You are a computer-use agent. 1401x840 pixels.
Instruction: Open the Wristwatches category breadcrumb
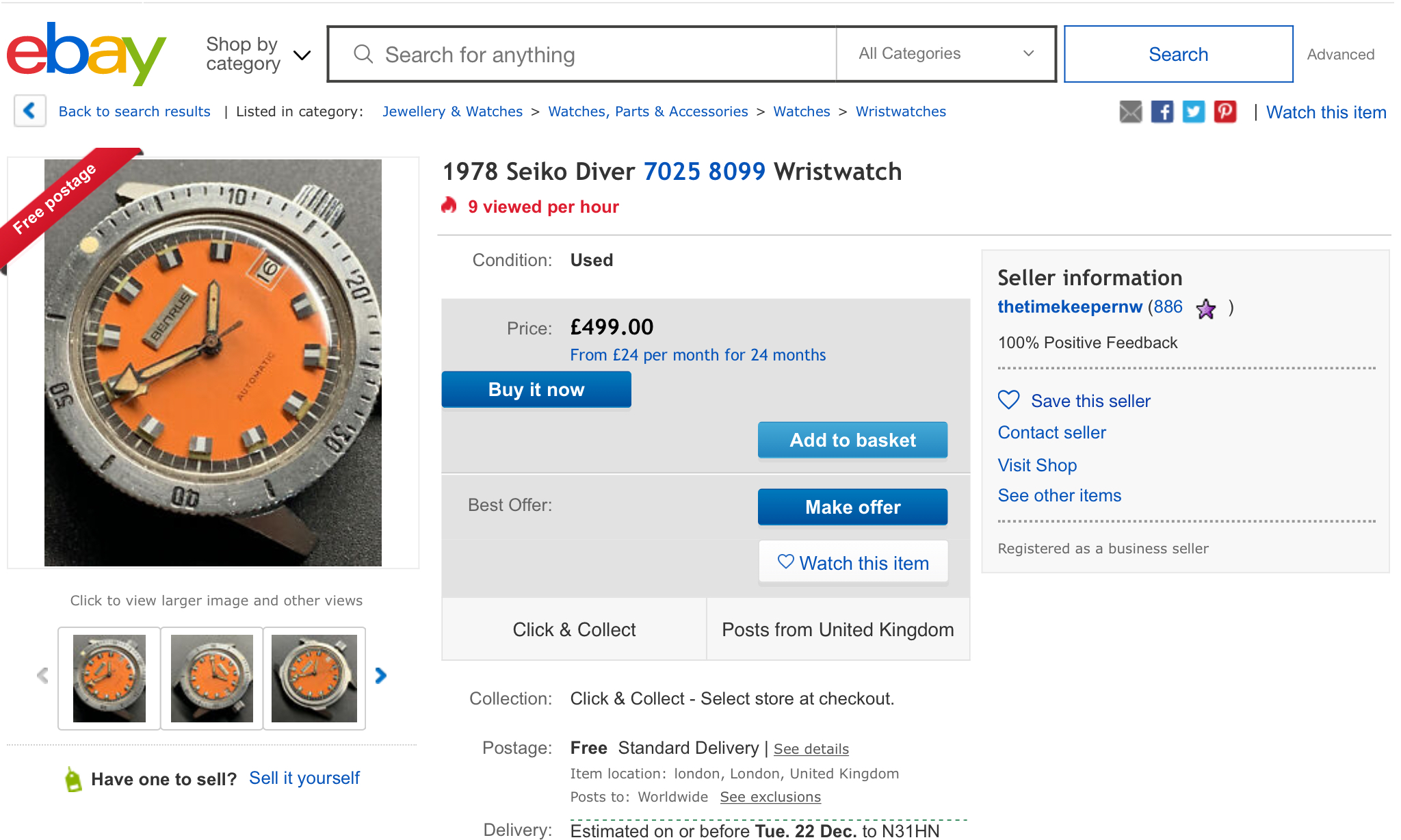900,111
